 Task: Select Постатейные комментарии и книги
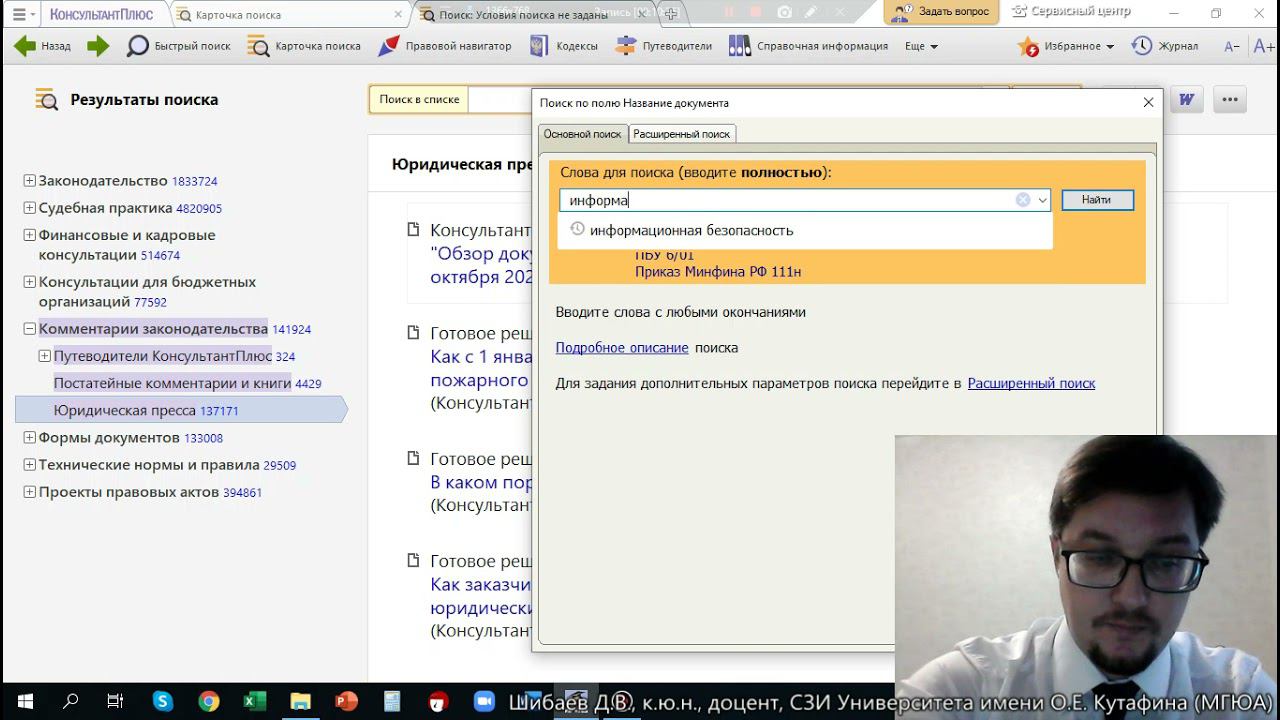point(172,383)
